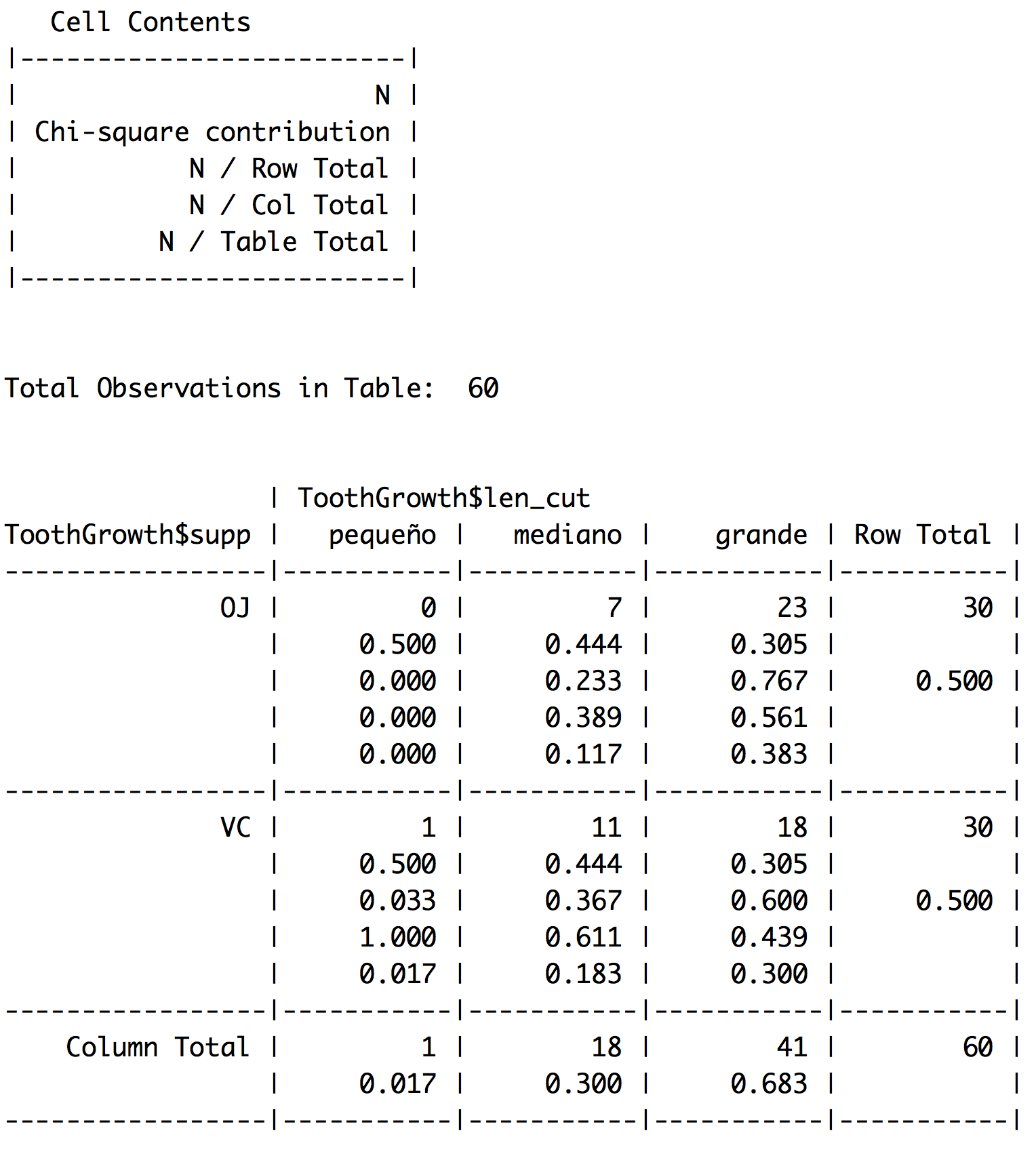
Task: Click the VC pequeño value 1.000
Action: pos(398,938)
